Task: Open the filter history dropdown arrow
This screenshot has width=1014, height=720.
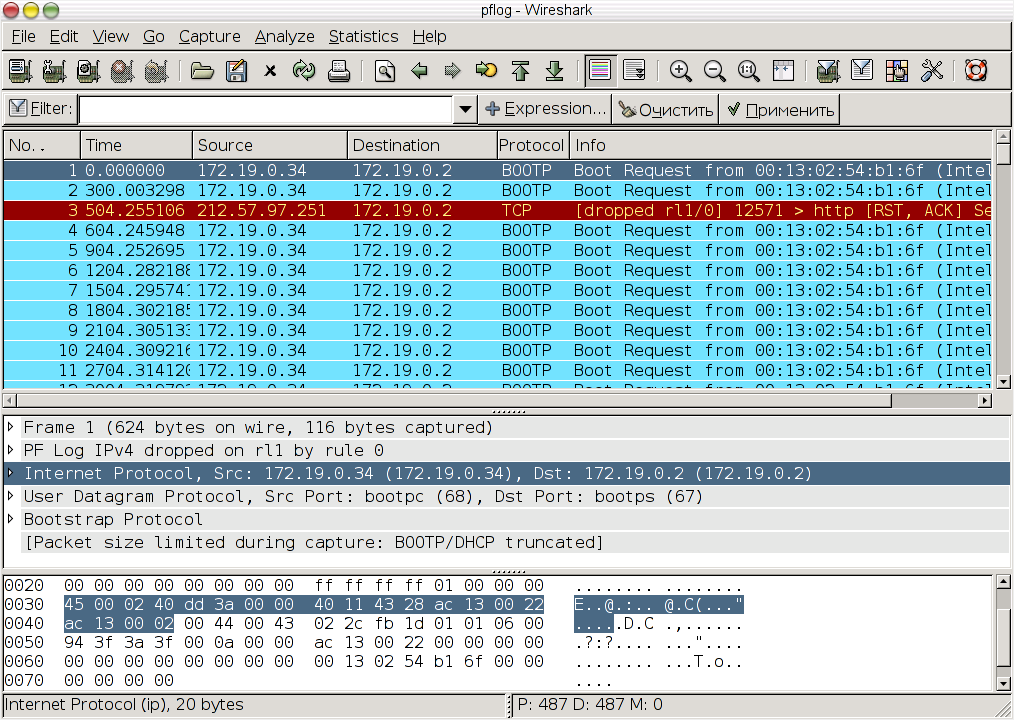Action: coord(464,109)
